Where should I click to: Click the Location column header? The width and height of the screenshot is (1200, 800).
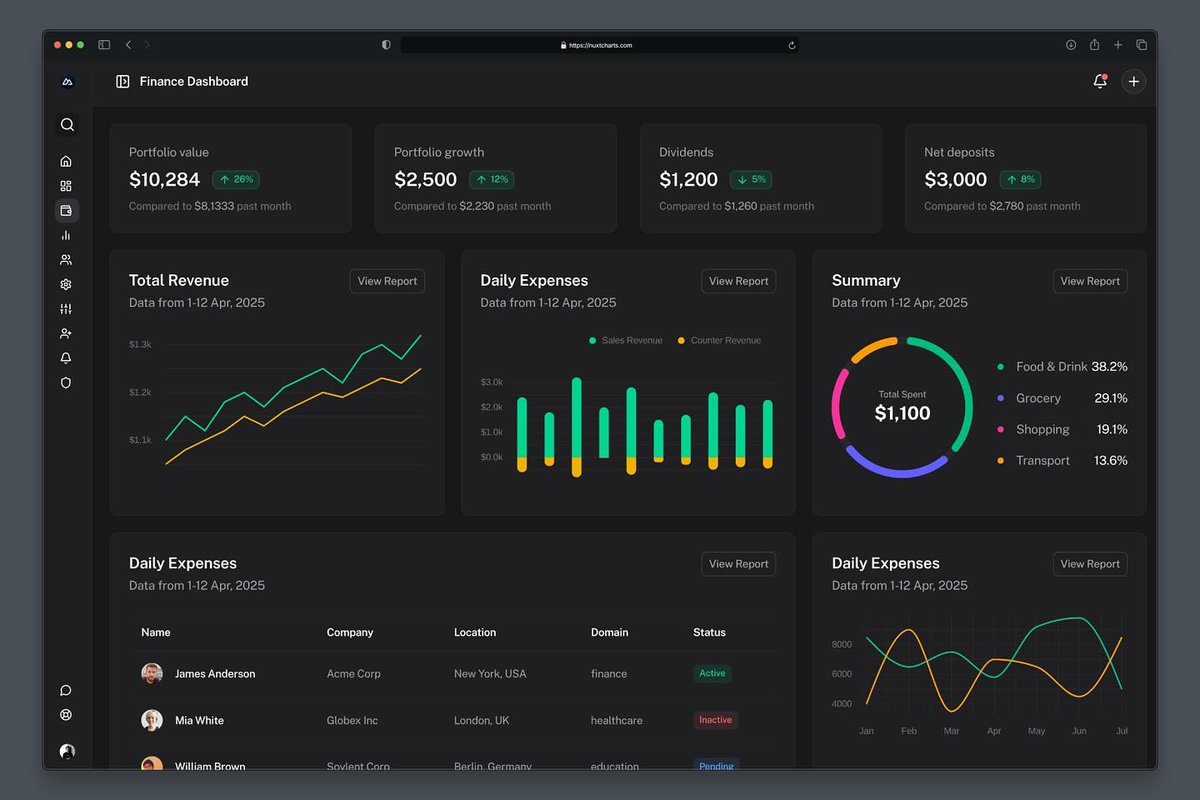(475, 632)
